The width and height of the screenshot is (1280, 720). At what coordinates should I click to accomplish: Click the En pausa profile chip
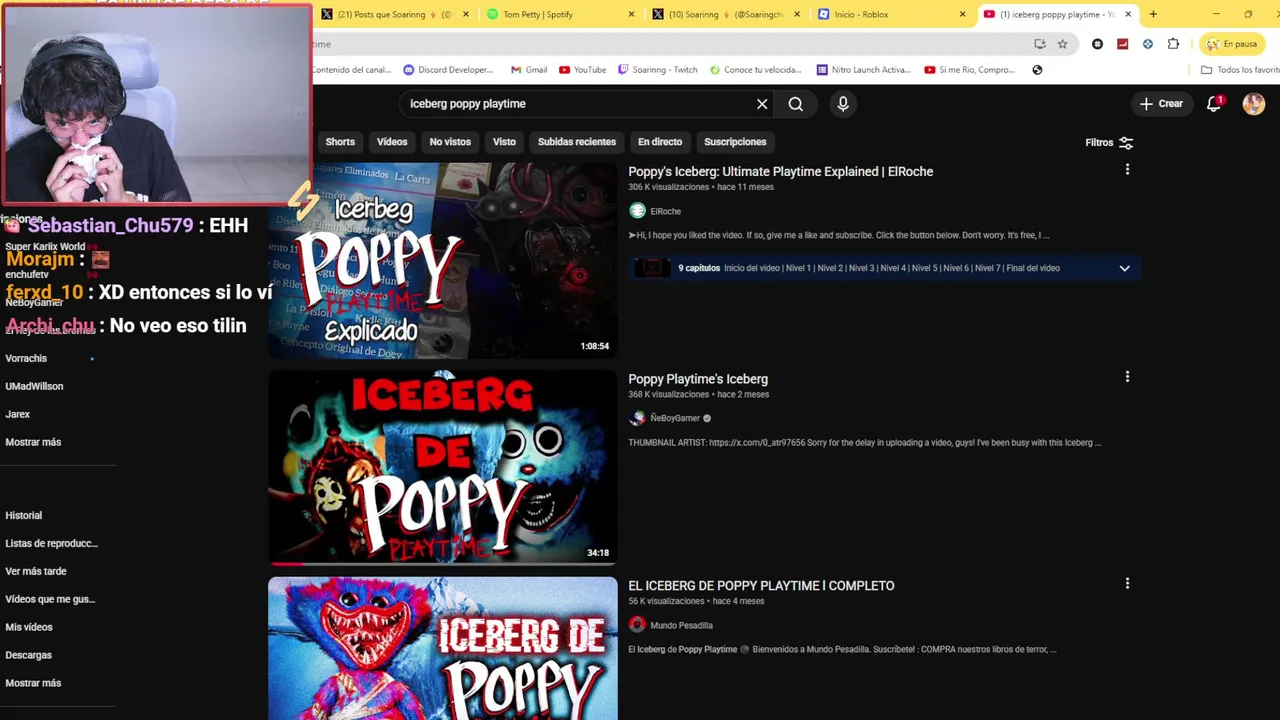tap(1231, 44)
